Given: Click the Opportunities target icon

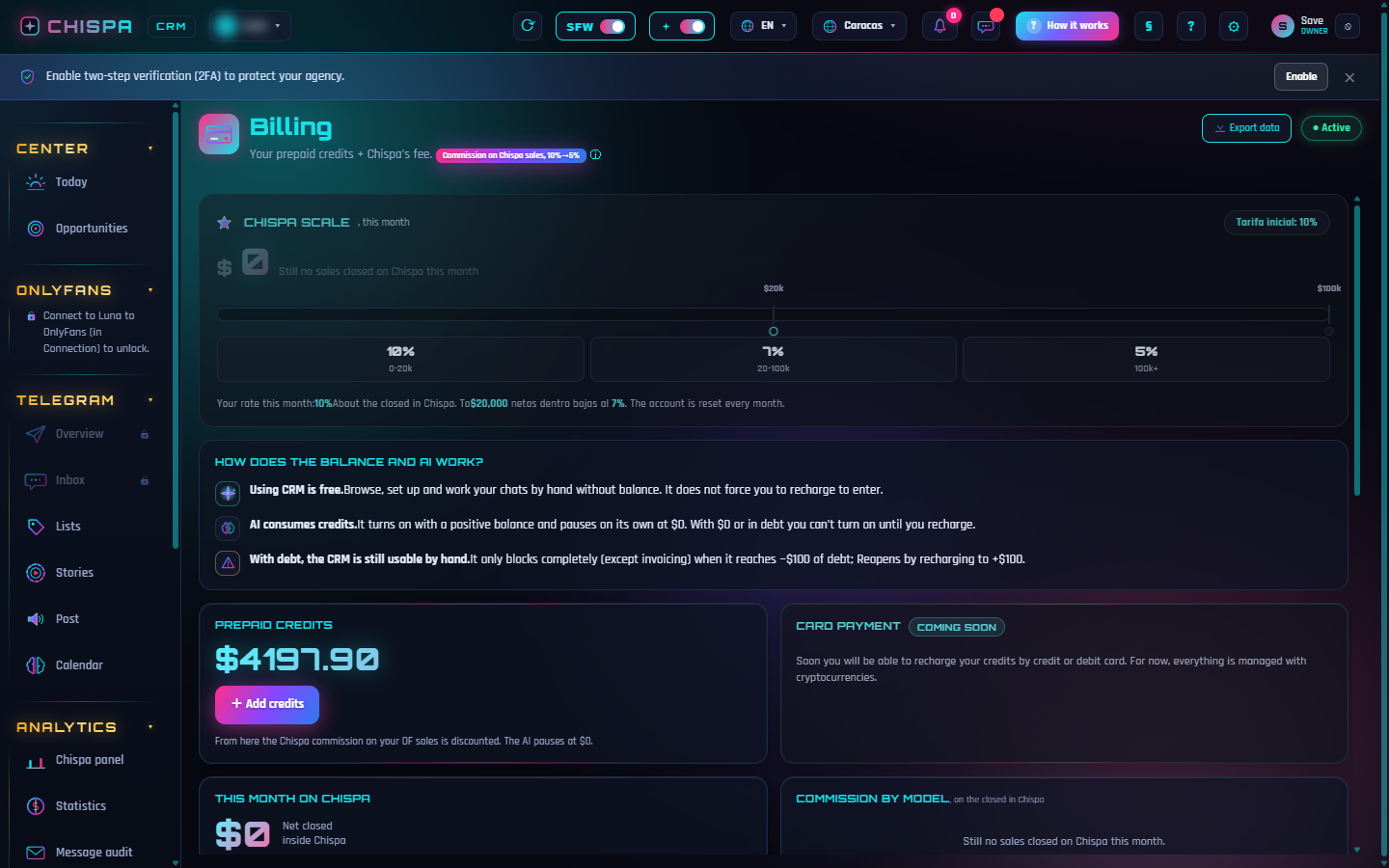Looking at the screenshot, I should pos(36,229).
